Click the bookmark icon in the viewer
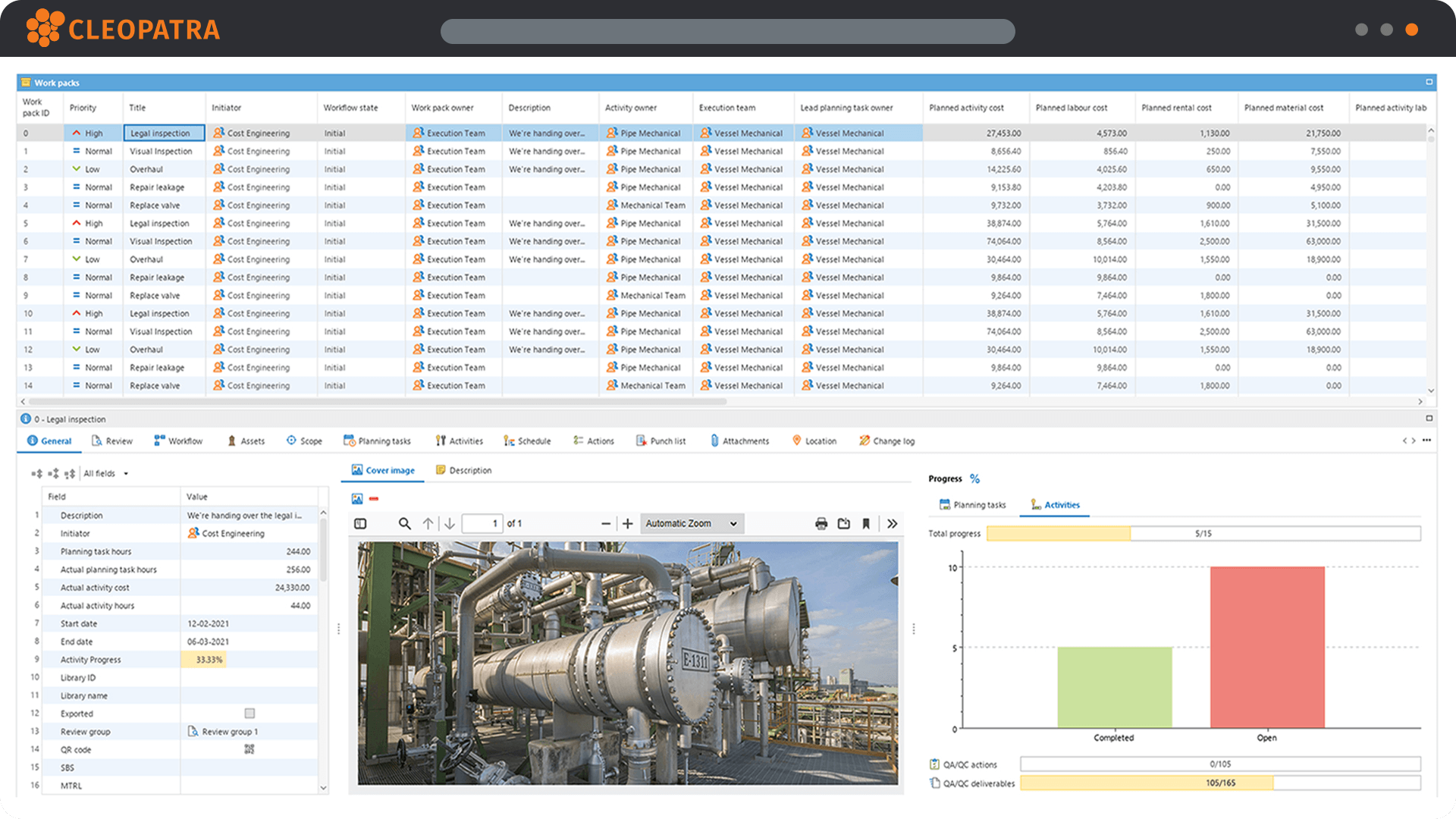The height and width of the screenshot is (819, 1456). tap(866, 523)
